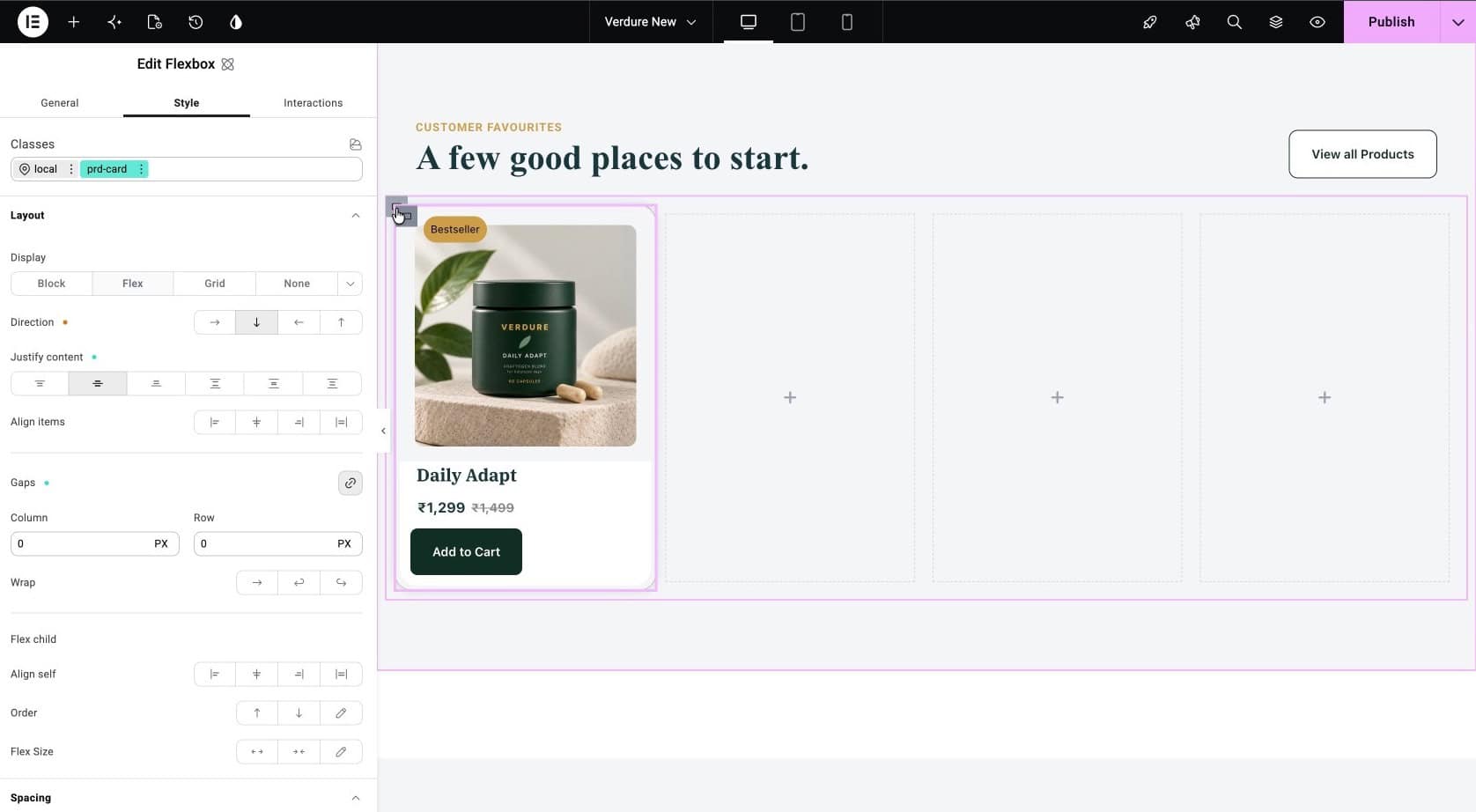The image size is (1476, 812).
Task: Set Direction to row right arrow
Action: coord(215,322)
